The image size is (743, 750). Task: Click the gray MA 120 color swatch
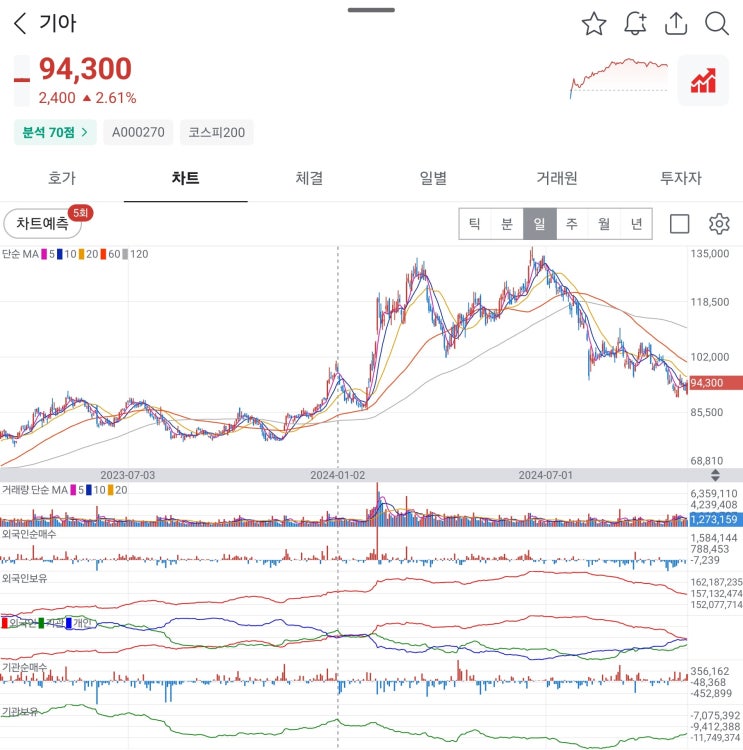[125, 254]
